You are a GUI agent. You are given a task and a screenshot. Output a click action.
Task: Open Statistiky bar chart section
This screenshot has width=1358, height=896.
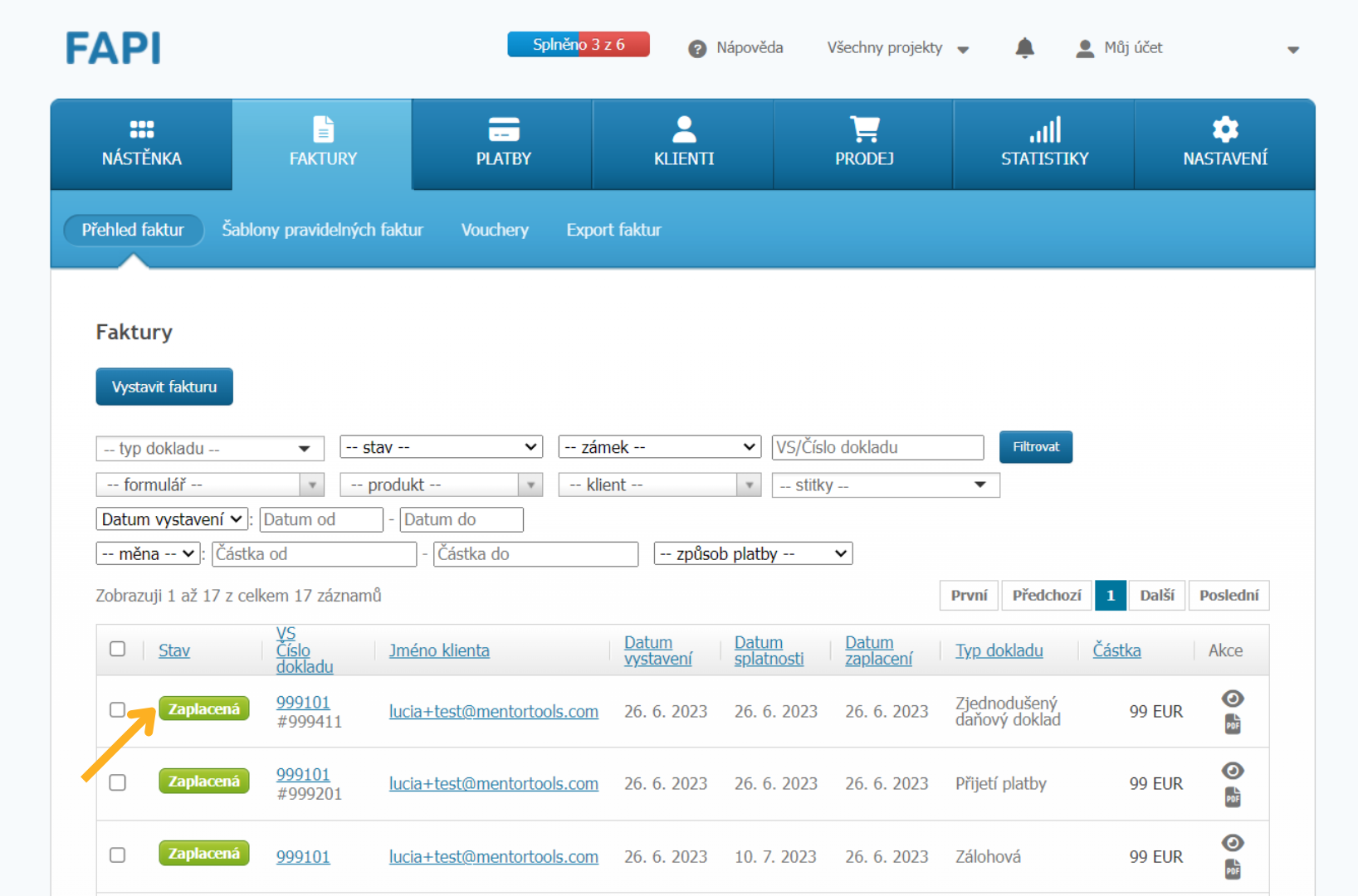[1045, 129]
